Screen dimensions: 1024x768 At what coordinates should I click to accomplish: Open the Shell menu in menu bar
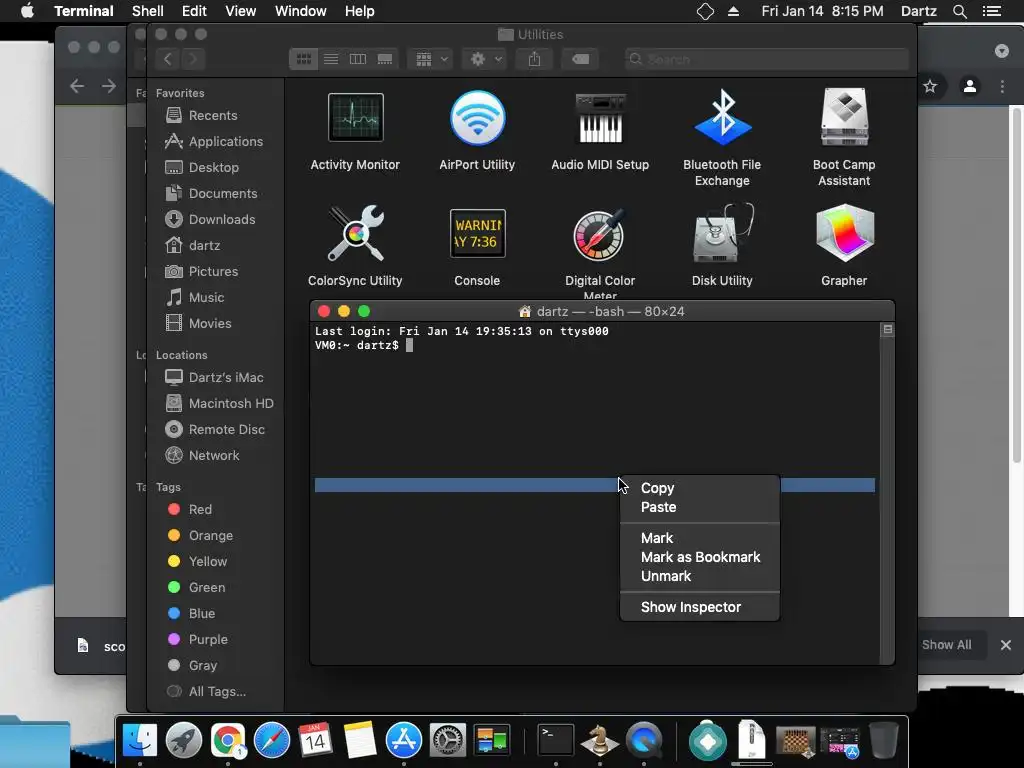pos(148,11)
